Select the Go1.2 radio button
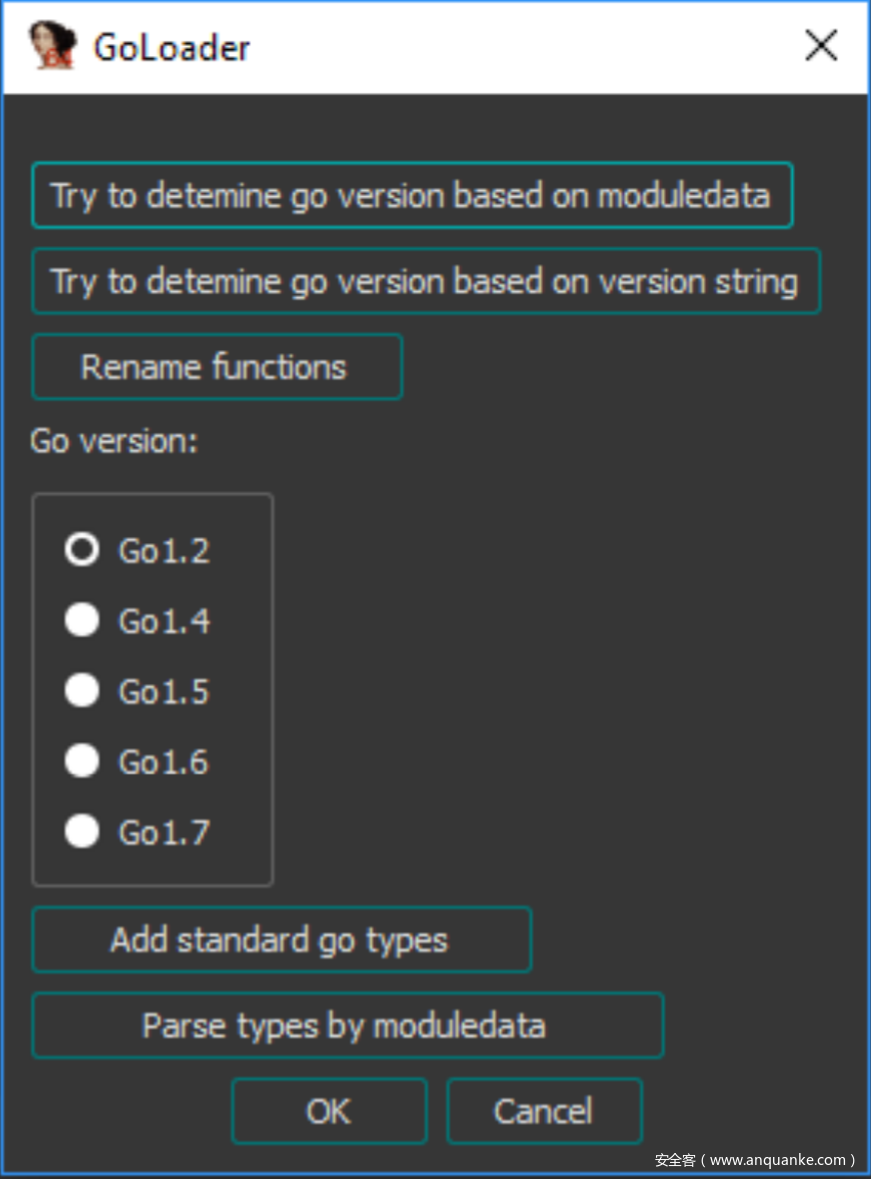 [82, 550]
